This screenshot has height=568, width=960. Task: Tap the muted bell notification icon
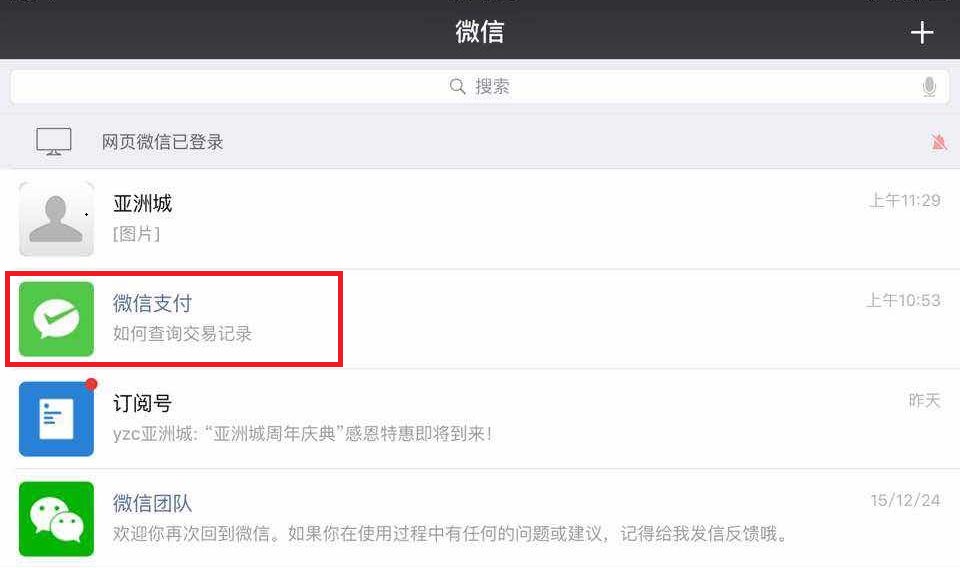939,142
